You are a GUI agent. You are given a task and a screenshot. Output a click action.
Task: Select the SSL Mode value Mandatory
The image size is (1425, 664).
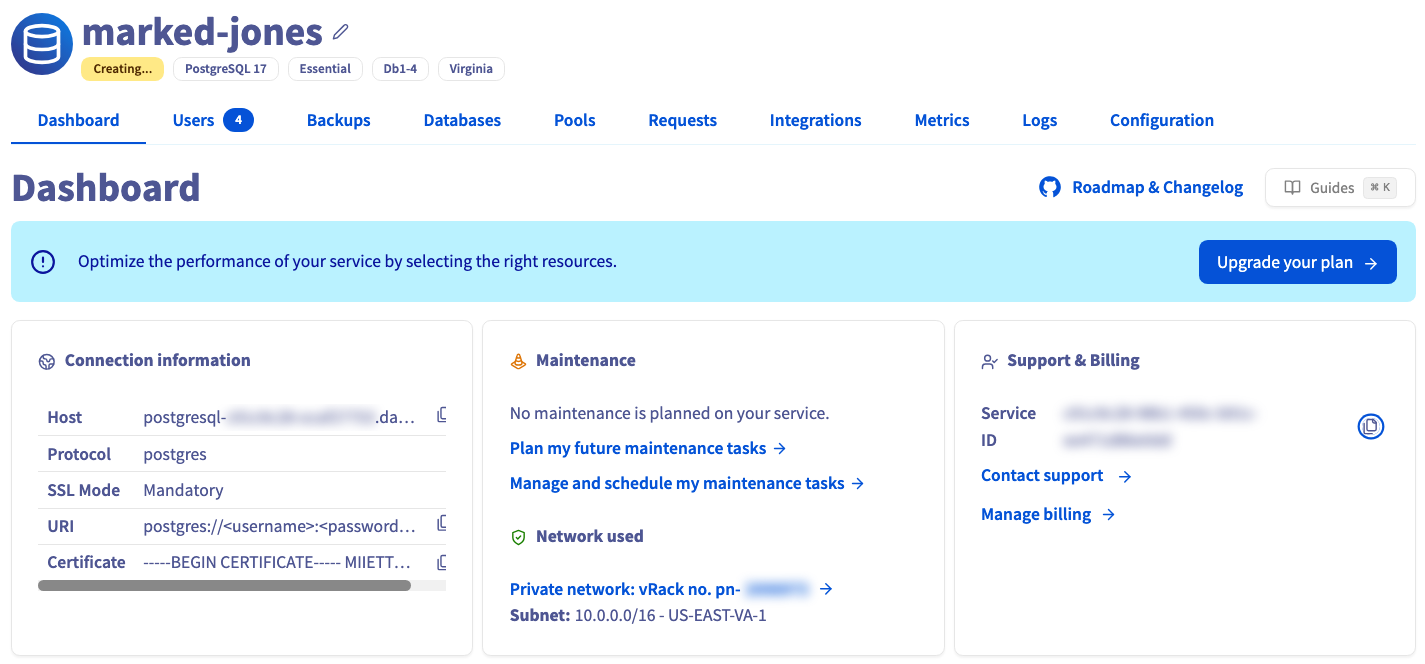point(183,490)
